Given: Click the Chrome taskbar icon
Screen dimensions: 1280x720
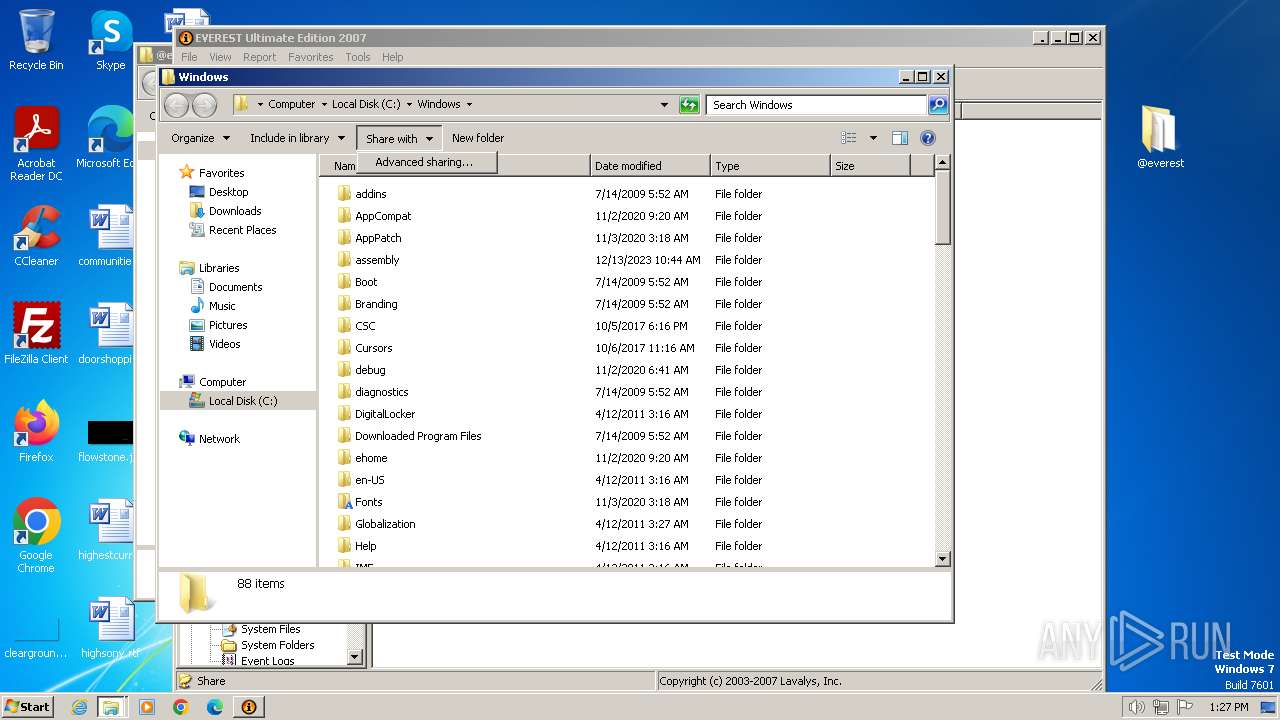Looking at the screenshot, I should point(181,707).
